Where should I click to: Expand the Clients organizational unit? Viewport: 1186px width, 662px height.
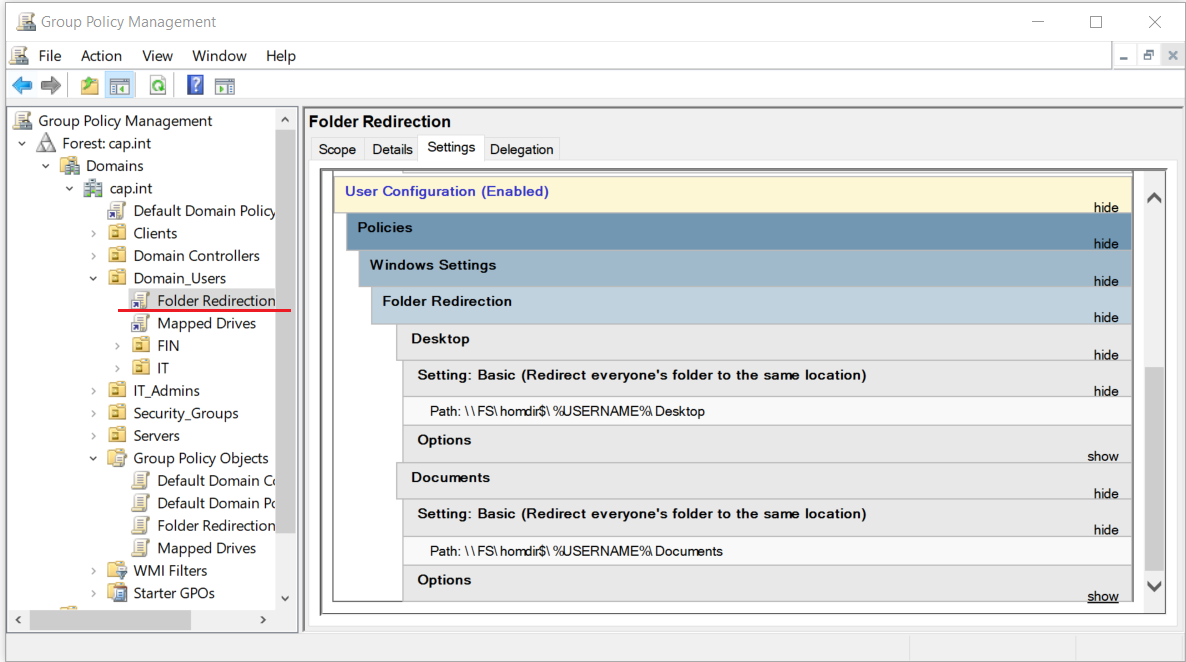tap(94, 233)
